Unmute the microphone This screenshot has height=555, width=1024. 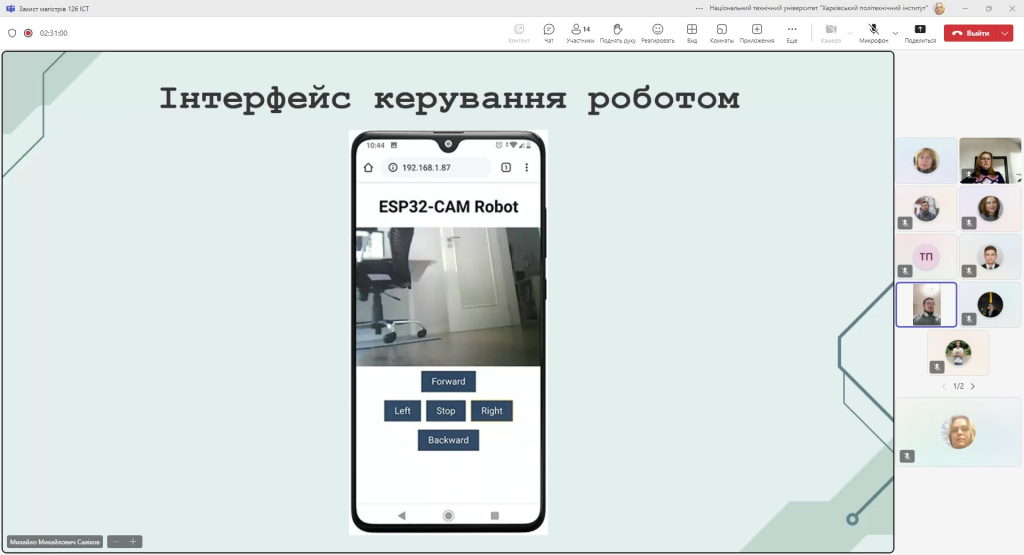pyautogui.click(x=873, y=33)
